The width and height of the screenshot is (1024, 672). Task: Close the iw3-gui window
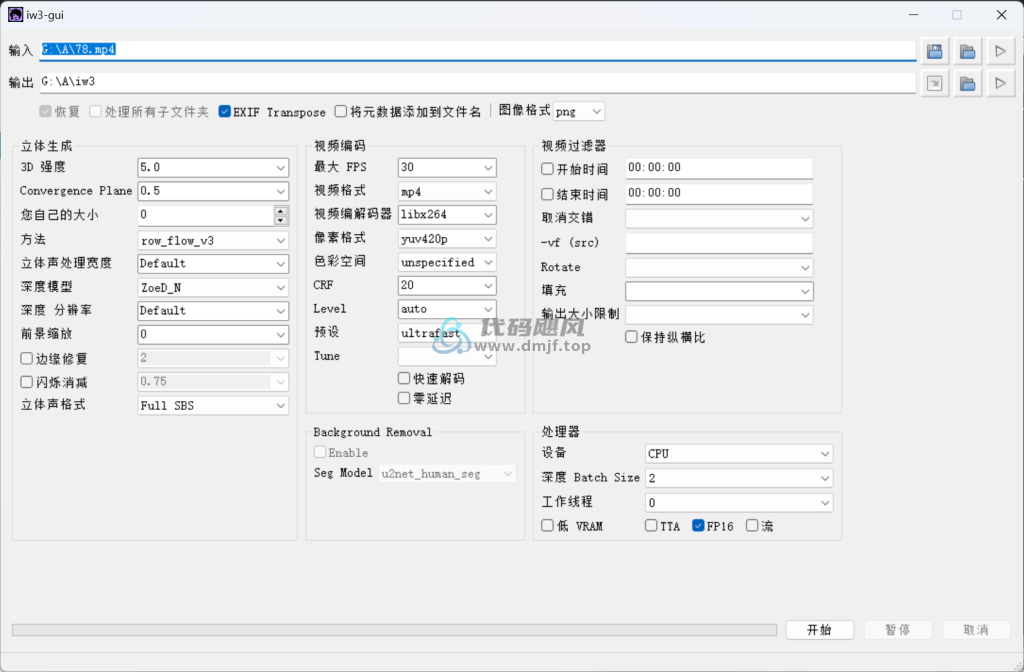point(1001,14)
